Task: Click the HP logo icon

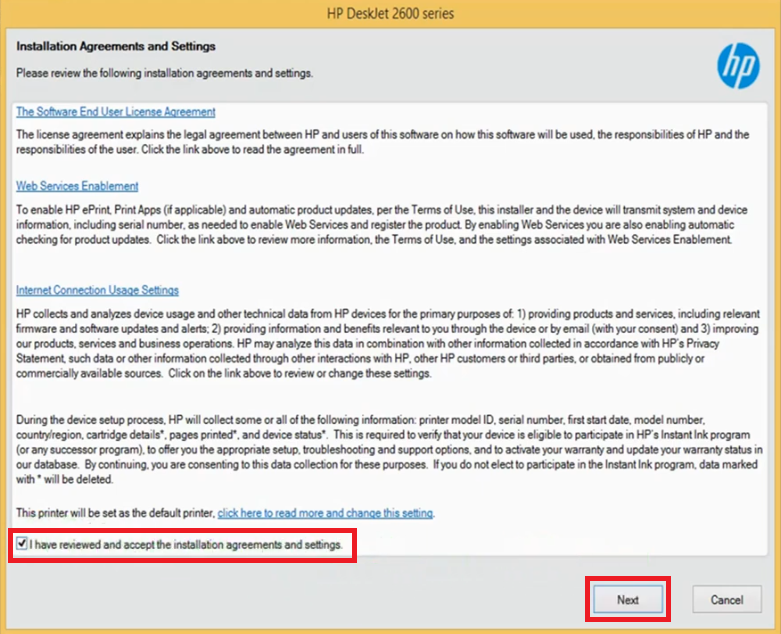Action: (x=738, y=65)
